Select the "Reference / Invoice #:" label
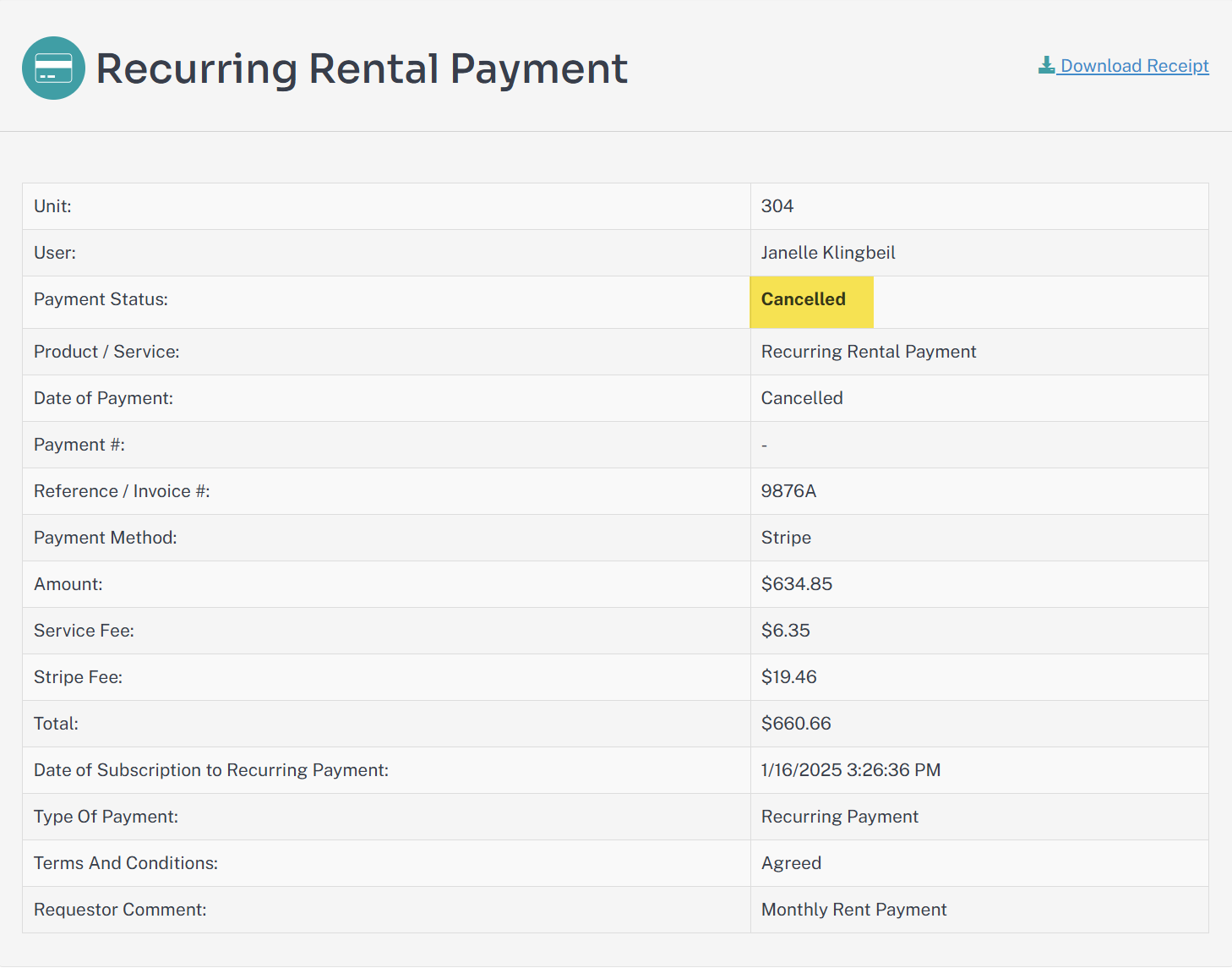Viewport: 1232px width, 968px height. pyautogui.click(x=122, y=491)
